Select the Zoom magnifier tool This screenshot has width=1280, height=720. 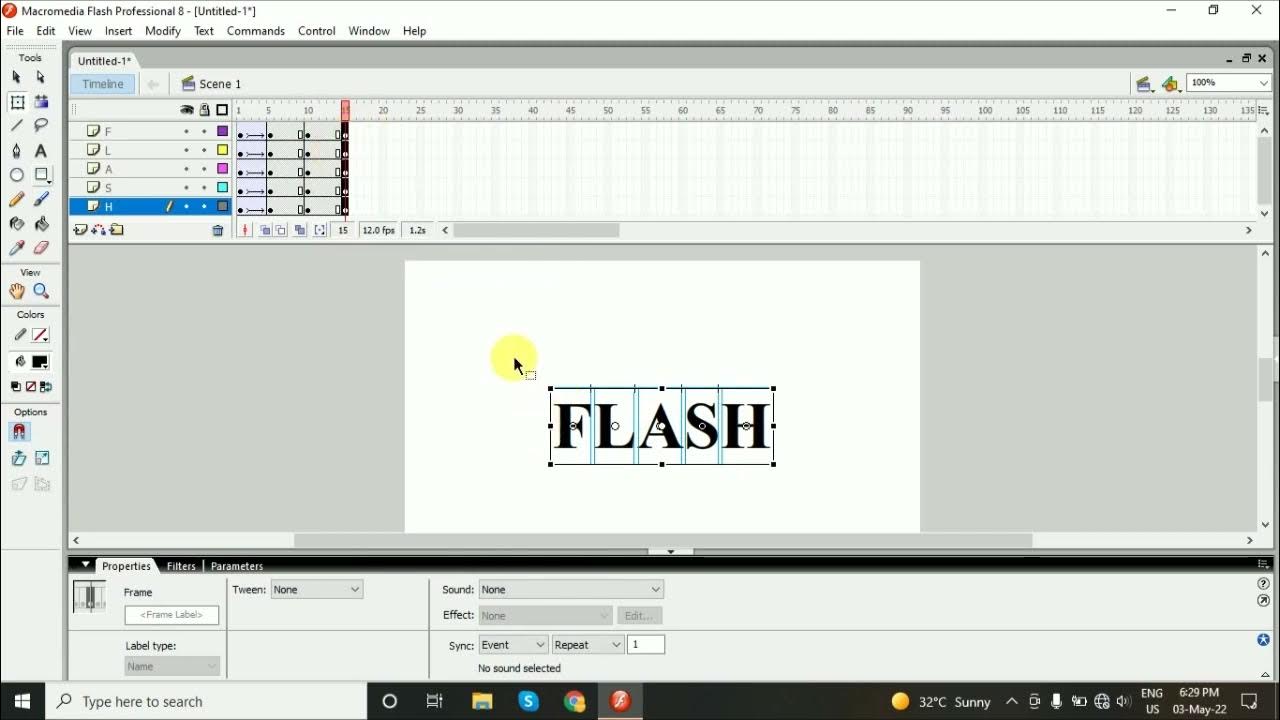[x=41, y=291]
